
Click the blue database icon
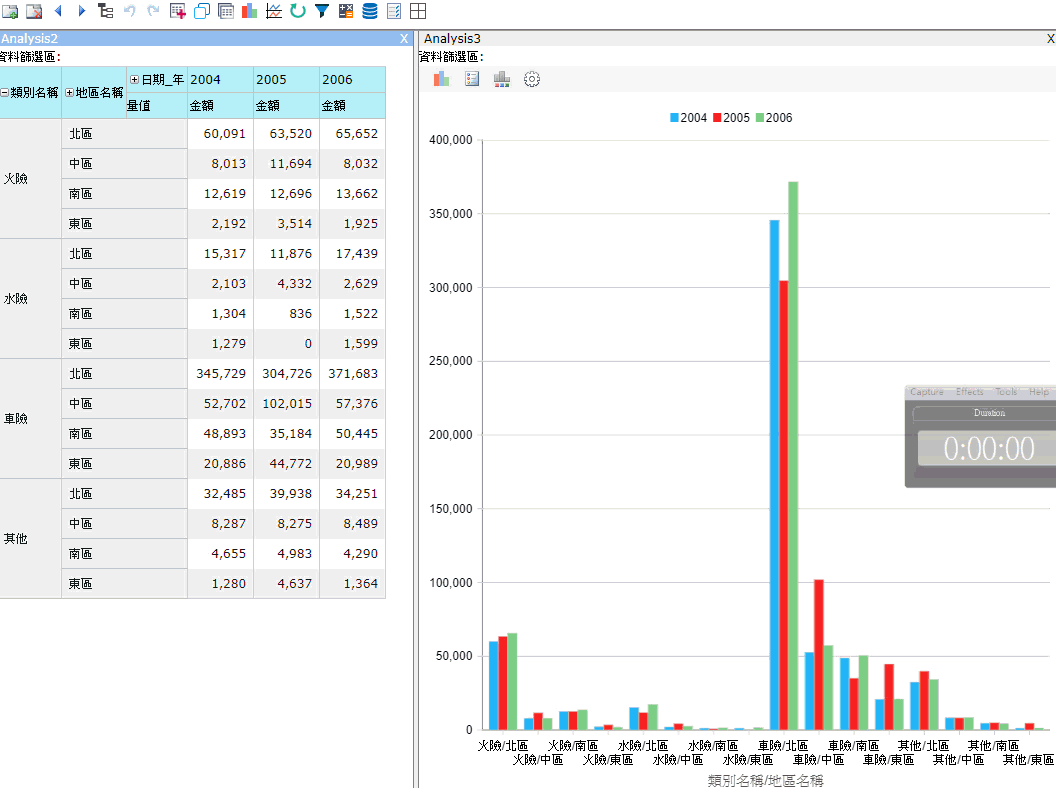pyautogui.click(x=370, y=11)
